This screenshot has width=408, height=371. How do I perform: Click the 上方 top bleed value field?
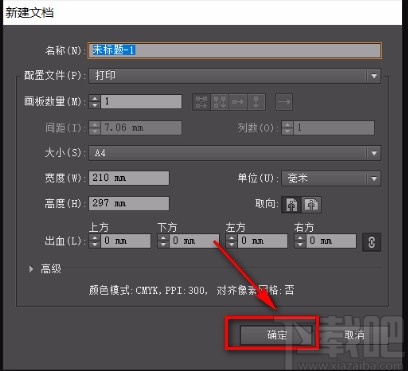pyautogui.click(x=125, y=241)
